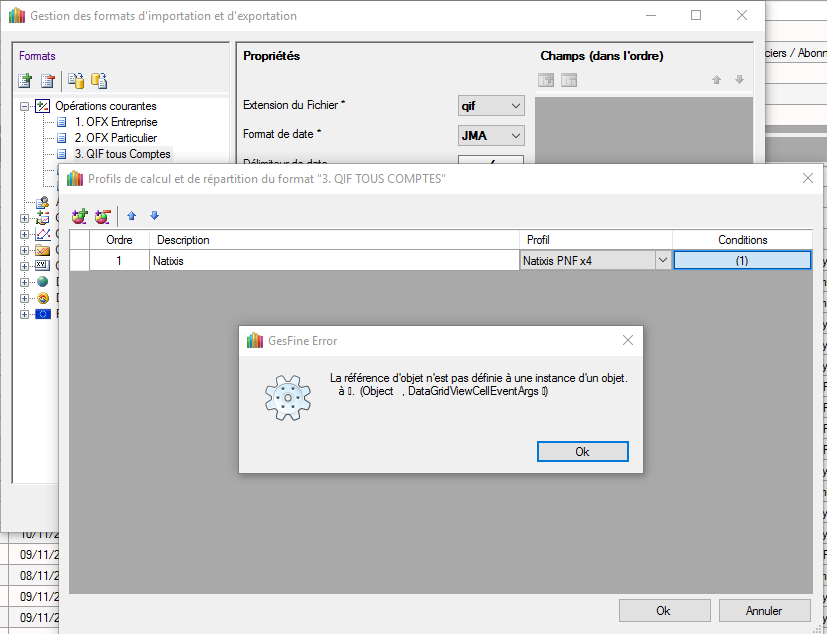This screenshot has width=827, height=634.
Task: Click the remove calculation profile icon
Action: pyautogui.click(x=102, y=215)
